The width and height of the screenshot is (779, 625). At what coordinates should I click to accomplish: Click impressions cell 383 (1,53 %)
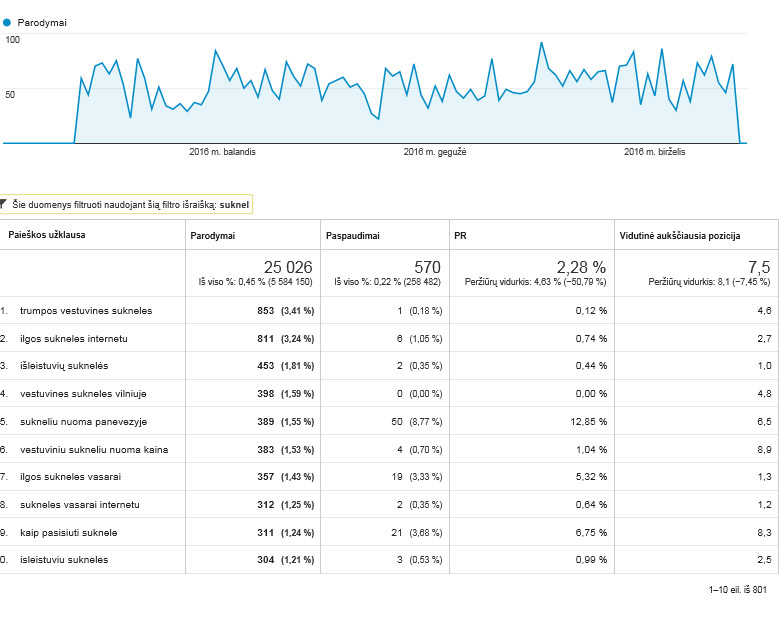[286, 449]
